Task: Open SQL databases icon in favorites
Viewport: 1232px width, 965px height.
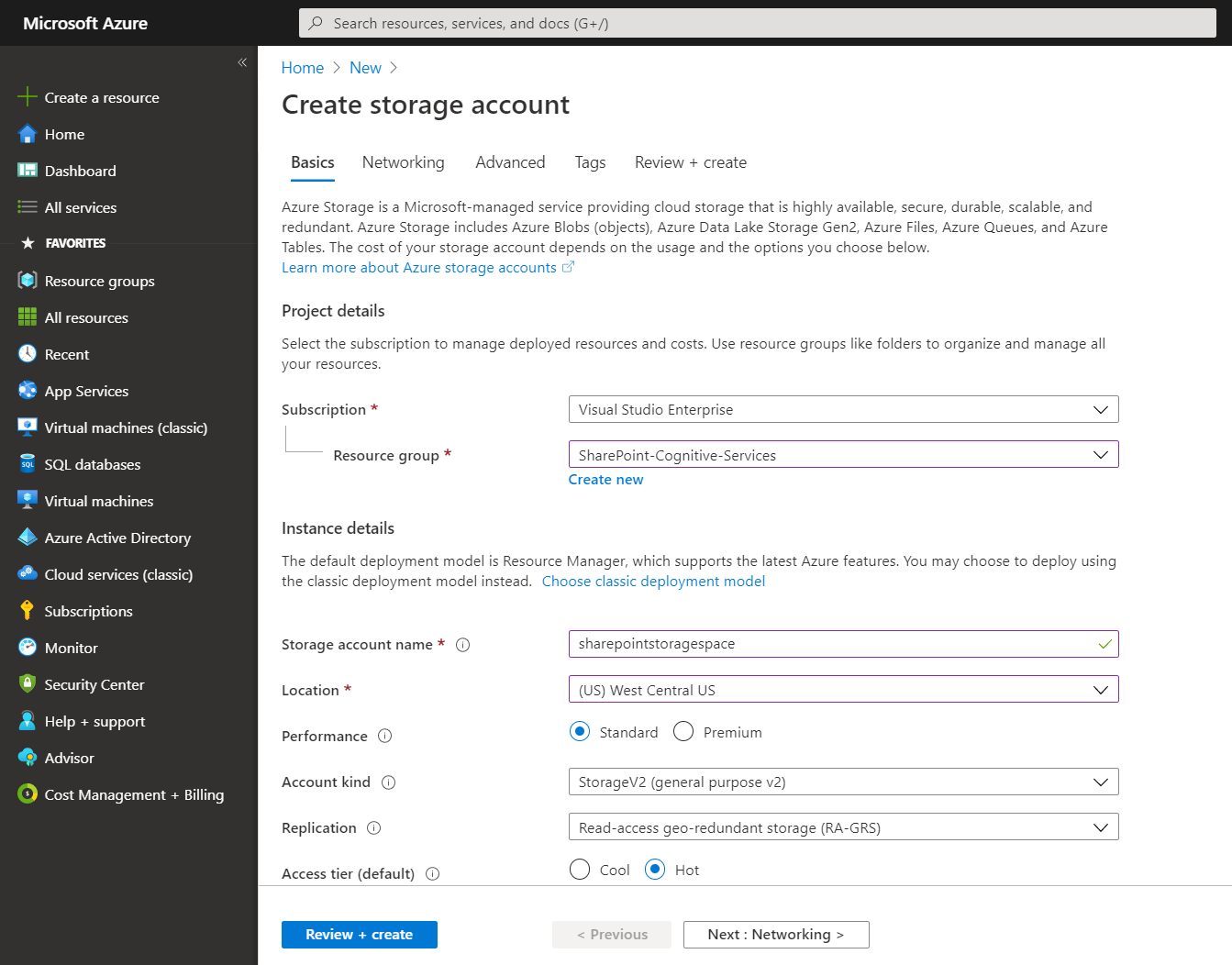Action: coord(28,464)
